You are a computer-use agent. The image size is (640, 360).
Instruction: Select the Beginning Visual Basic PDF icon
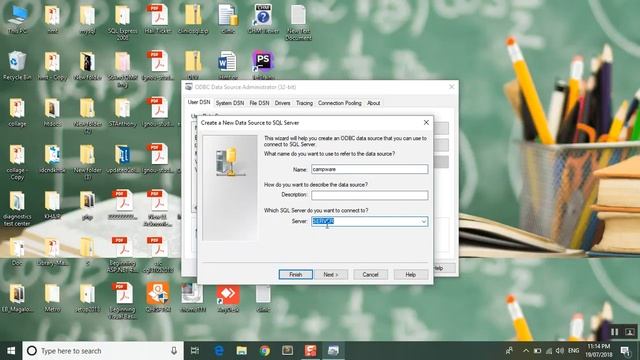122,301
